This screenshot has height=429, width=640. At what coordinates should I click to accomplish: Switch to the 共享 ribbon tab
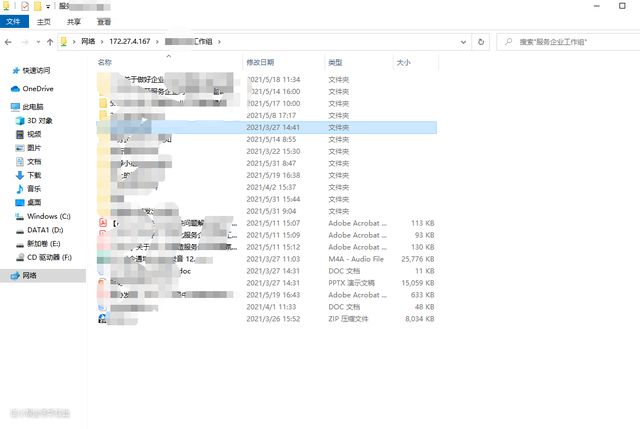74,20
